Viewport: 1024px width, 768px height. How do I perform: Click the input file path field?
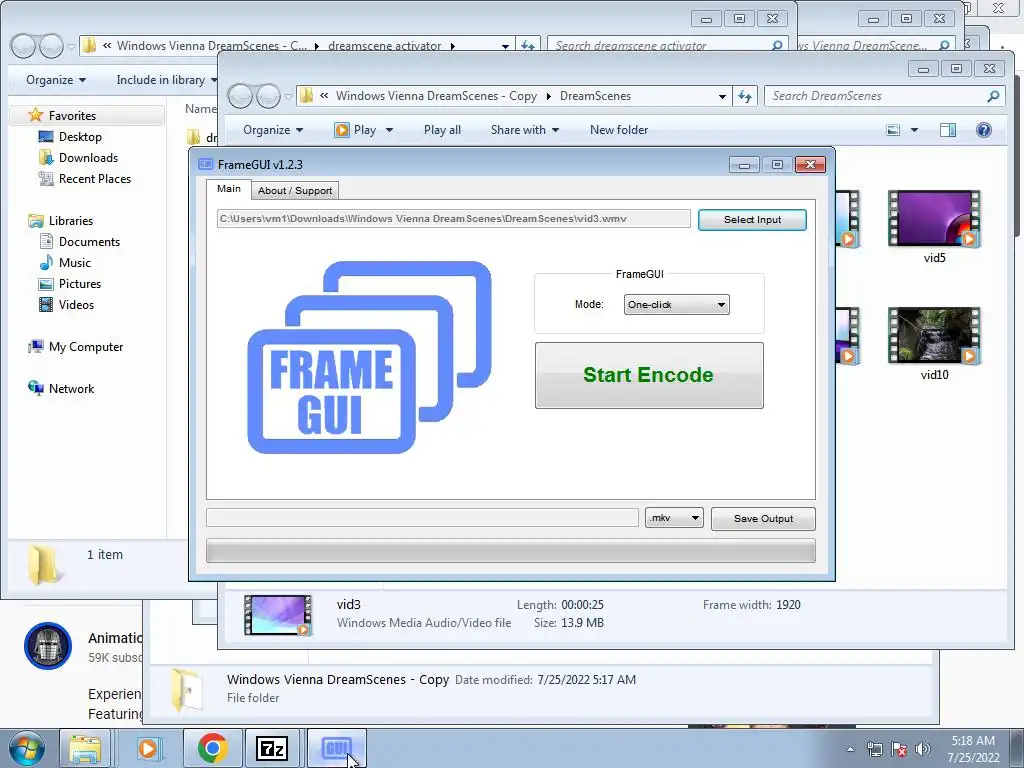[453, 219]
